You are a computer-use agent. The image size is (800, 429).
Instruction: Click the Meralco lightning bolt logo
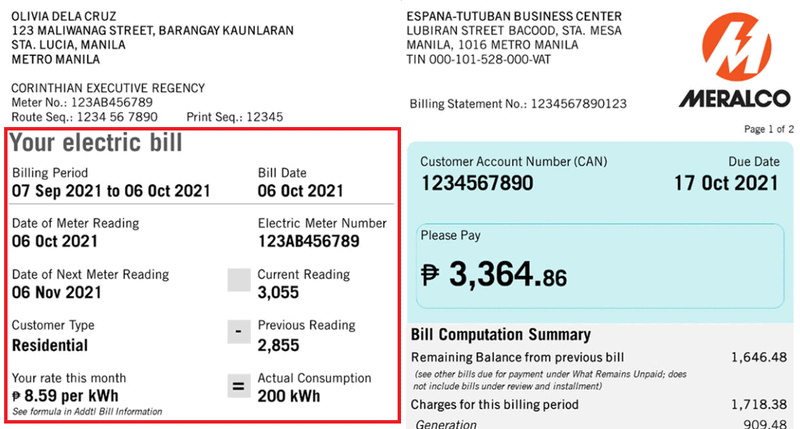coord(736,46)
